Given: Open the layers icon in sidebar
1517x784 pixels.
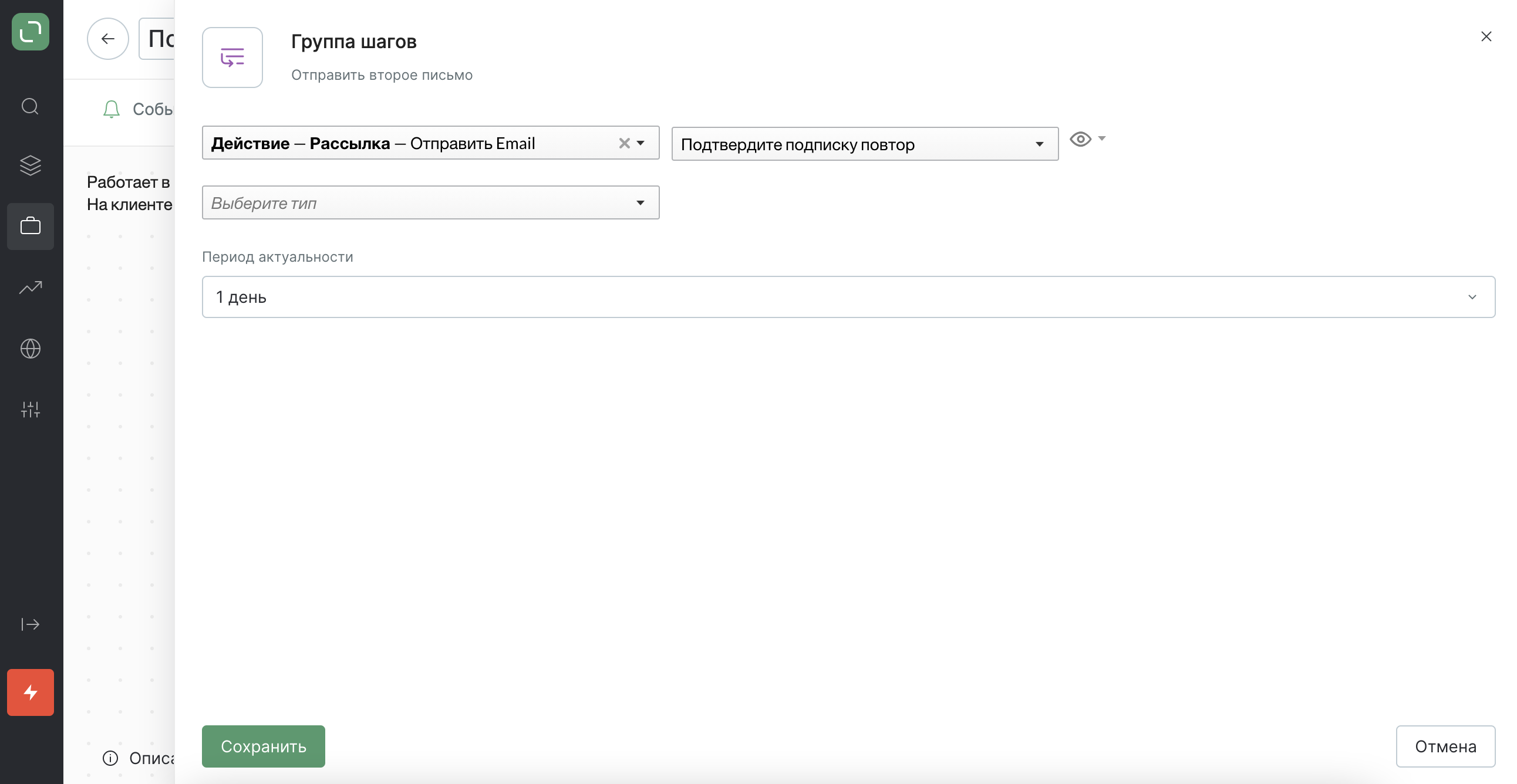Looking at the screenshot, I should (x=31, y=165).
